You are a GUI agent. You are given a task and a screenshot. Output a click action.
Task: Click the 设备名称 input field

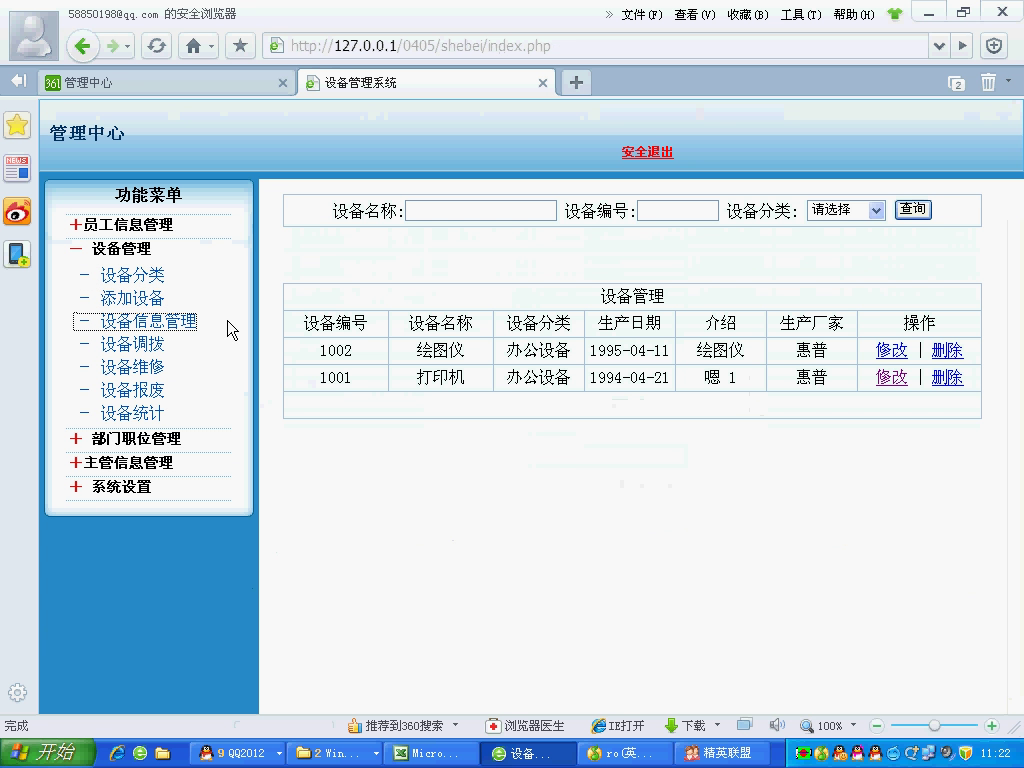pos(481,210)
